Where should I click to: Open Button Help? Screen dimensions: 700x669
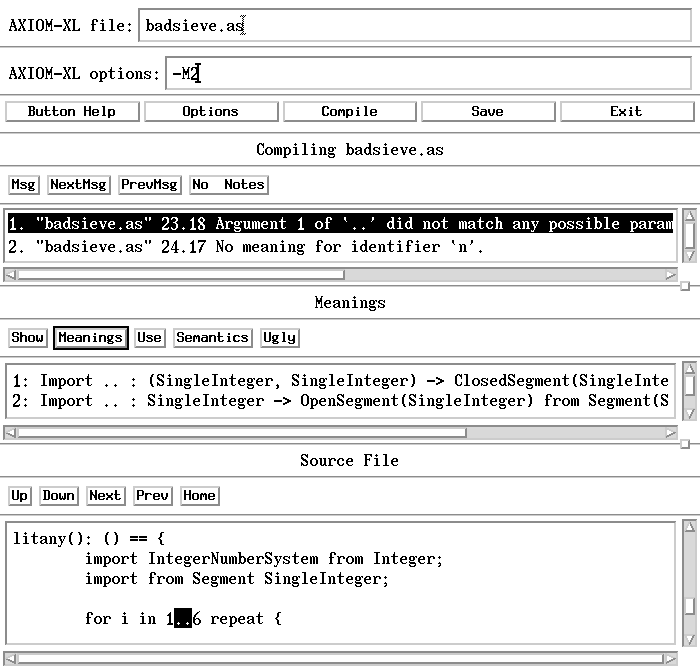pyautogui.click(x=72, y=111)
